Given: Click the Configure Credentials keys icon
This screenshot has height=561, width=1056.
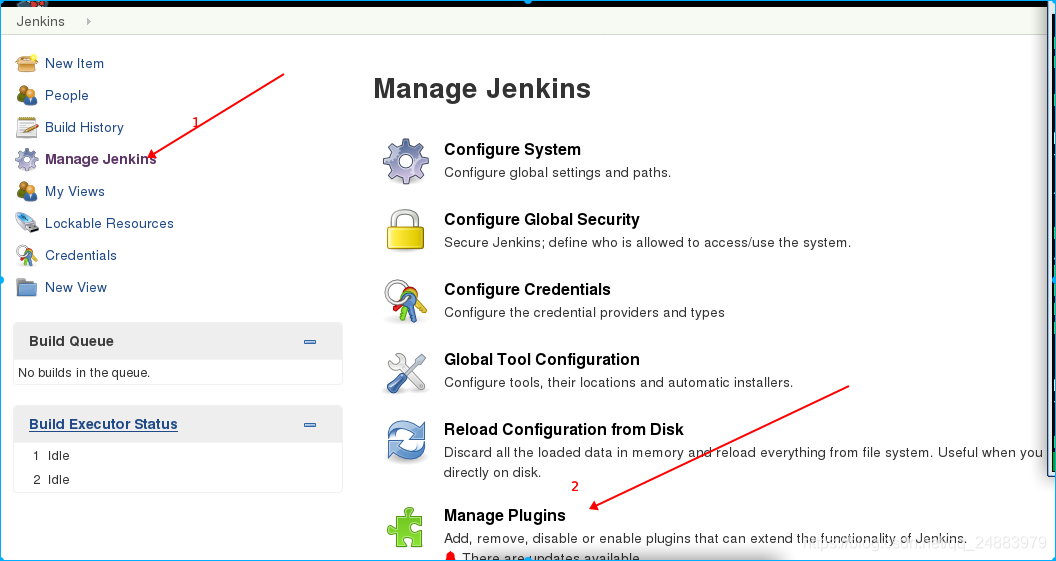Looking at the screenshot, I should pos(405,300).
